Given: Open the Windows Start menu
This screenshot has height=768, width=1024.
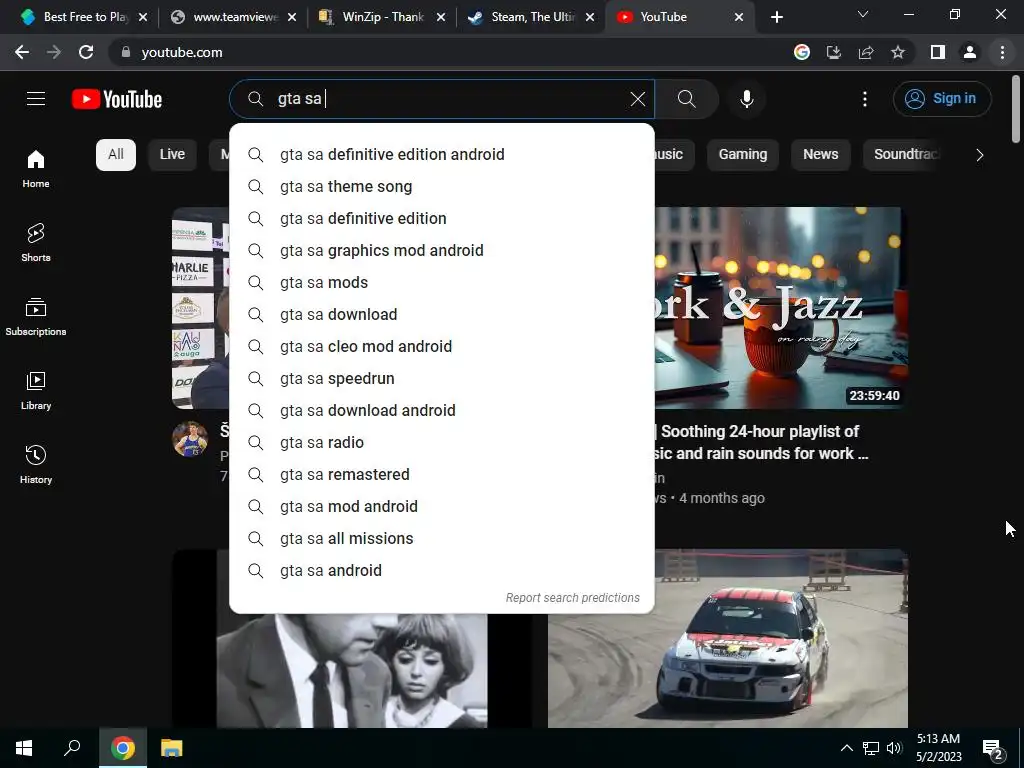Looking at the screenshot, I should pyautogui.click(x=24, y=748).
